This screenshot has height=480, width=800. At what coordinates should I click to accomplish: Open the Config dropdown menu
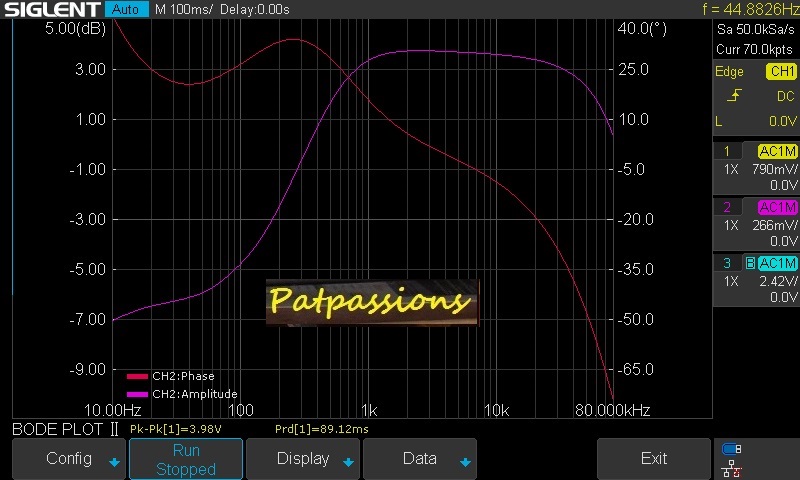click(69, 459)
